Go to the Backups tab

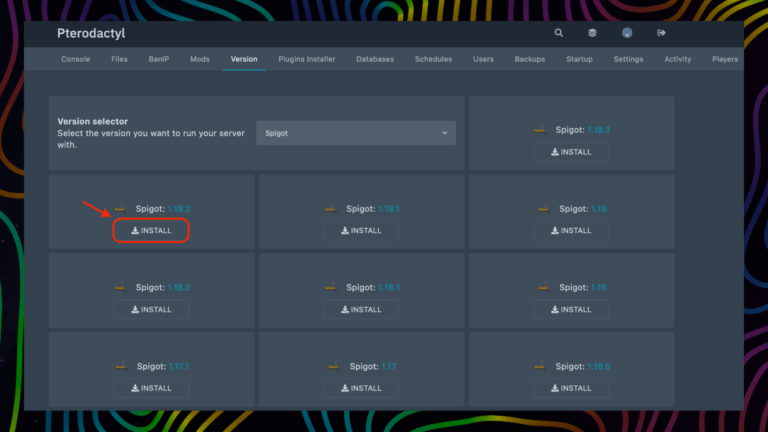tap(530, 59)
